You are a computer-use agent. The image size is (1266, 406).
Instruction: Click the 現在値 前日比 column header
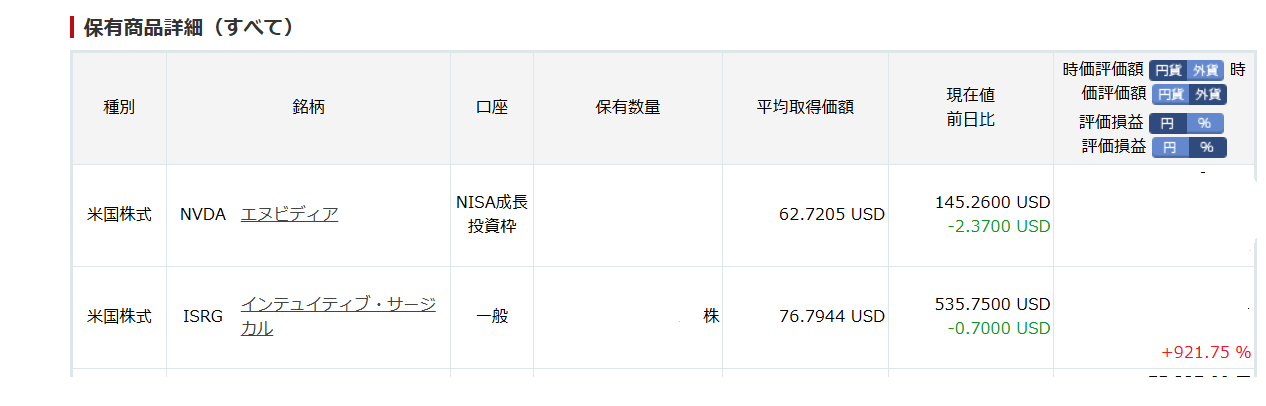(x=970, y=108)
